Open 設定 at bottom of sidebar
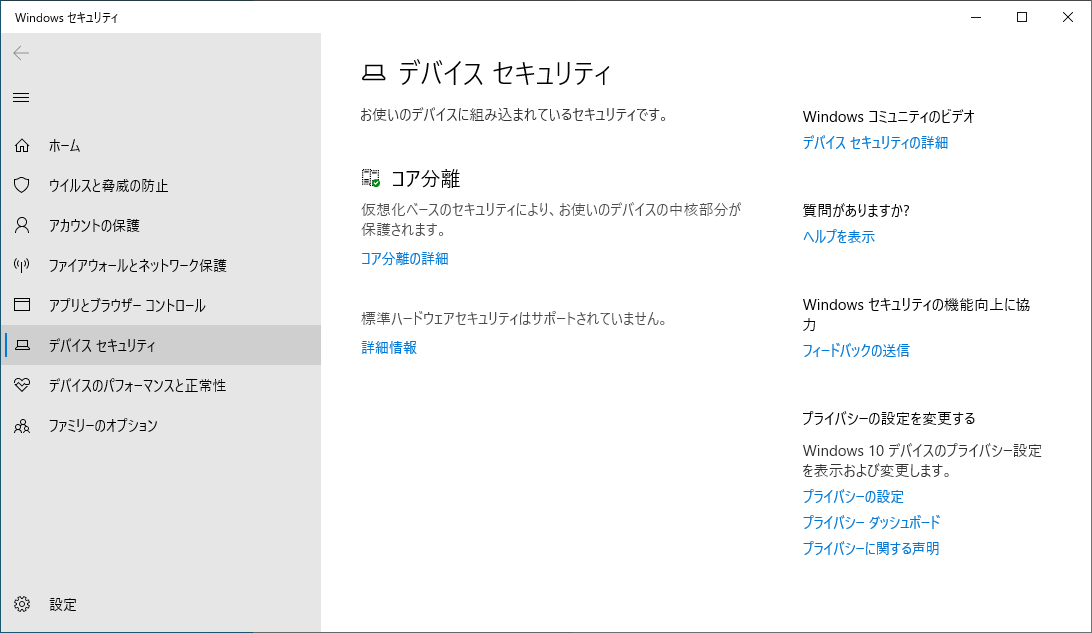 point(161,604)
